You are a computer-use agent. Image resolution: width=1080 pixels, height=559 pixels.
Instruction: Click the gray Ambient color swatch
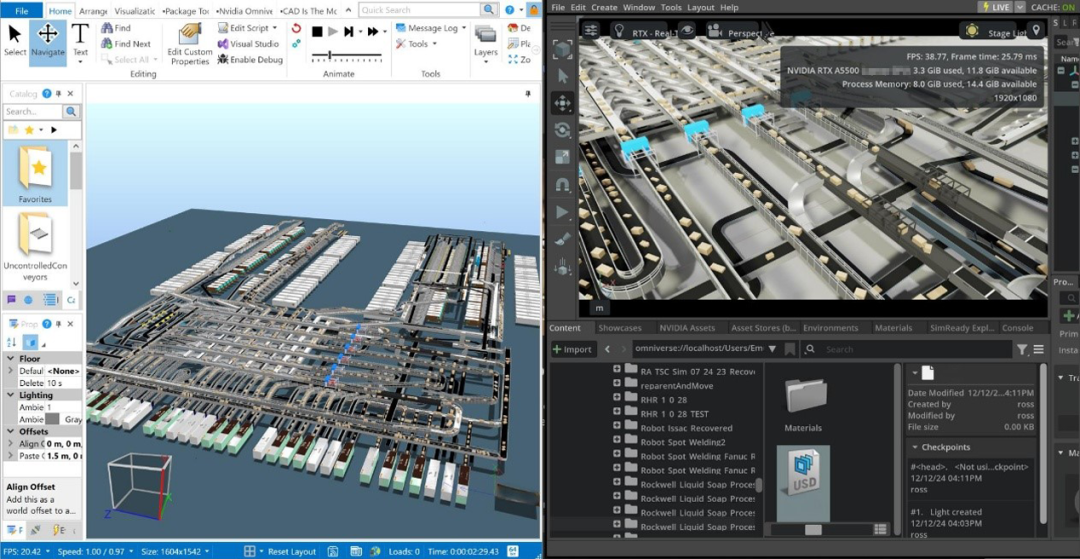tap(52, 419)
